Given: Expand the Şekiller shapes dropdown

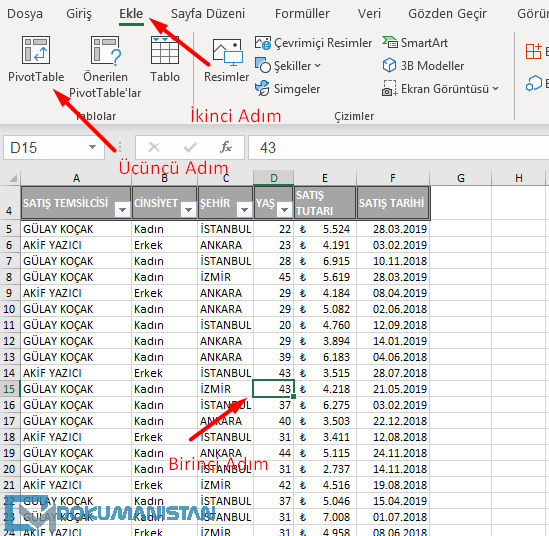Looking at the screenshot, I should (318, 65).
